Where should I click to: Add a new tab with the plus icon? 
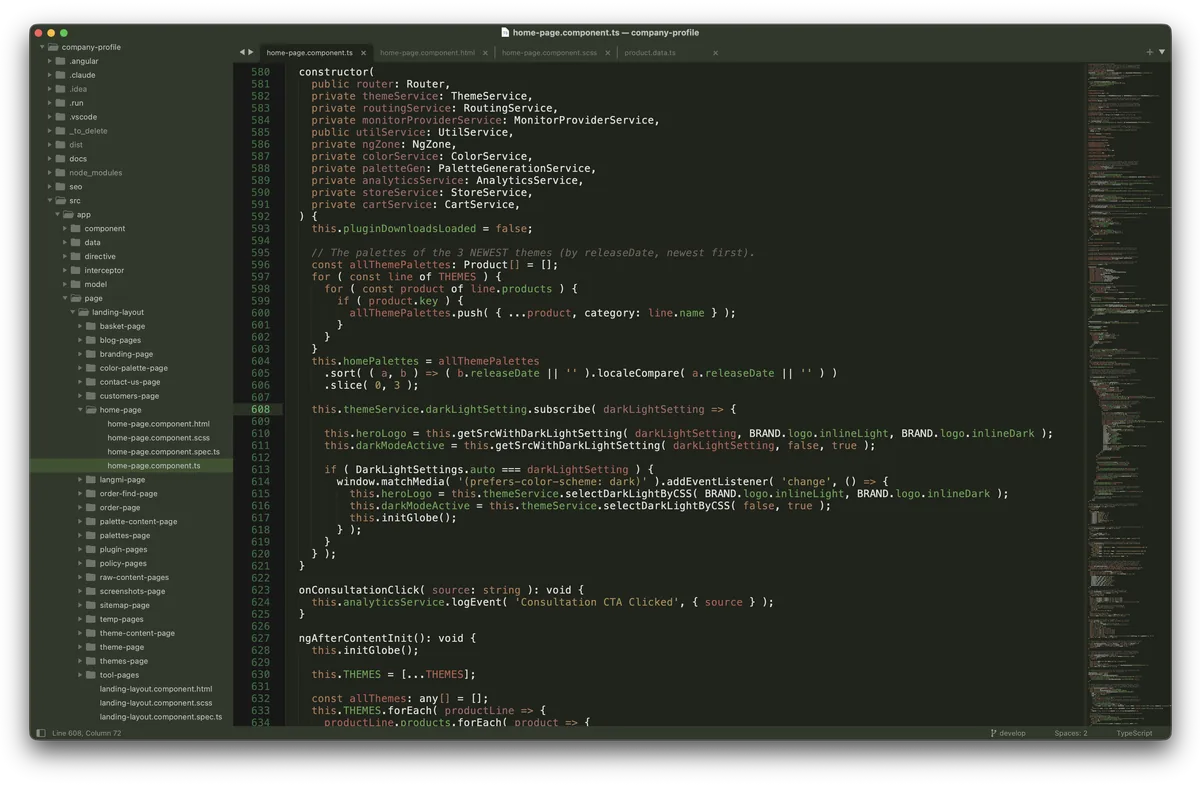(x=1149, y=52)
